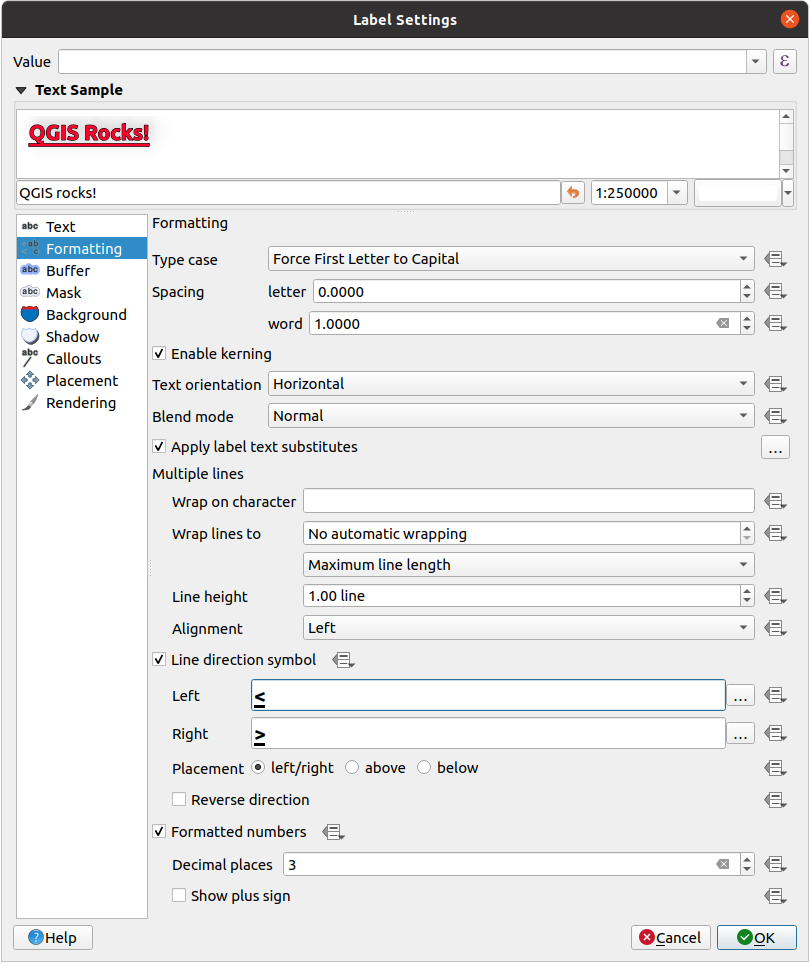810x964 pixels.
Task: Select the 'above' placement radio button
Action: click(352, 768)
